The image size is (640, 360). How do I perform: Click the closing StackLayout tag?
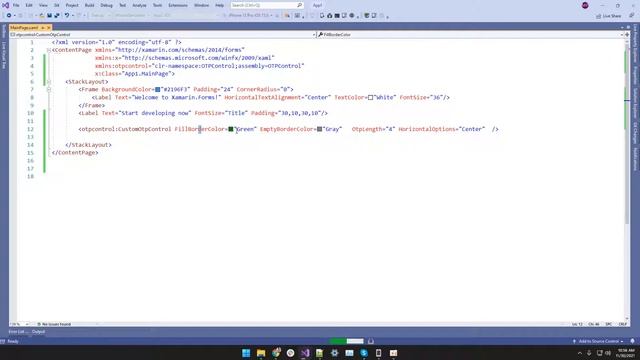88,145
